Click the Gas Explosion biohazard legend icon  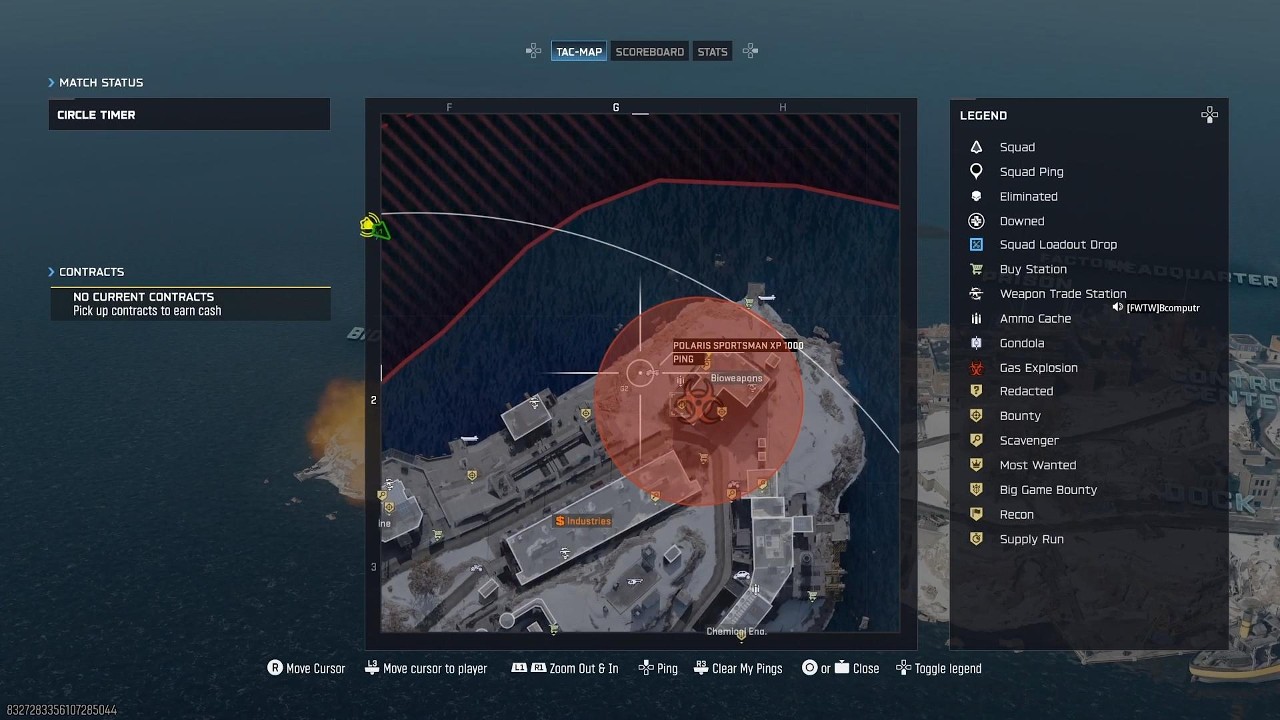(x=977, y=368)
